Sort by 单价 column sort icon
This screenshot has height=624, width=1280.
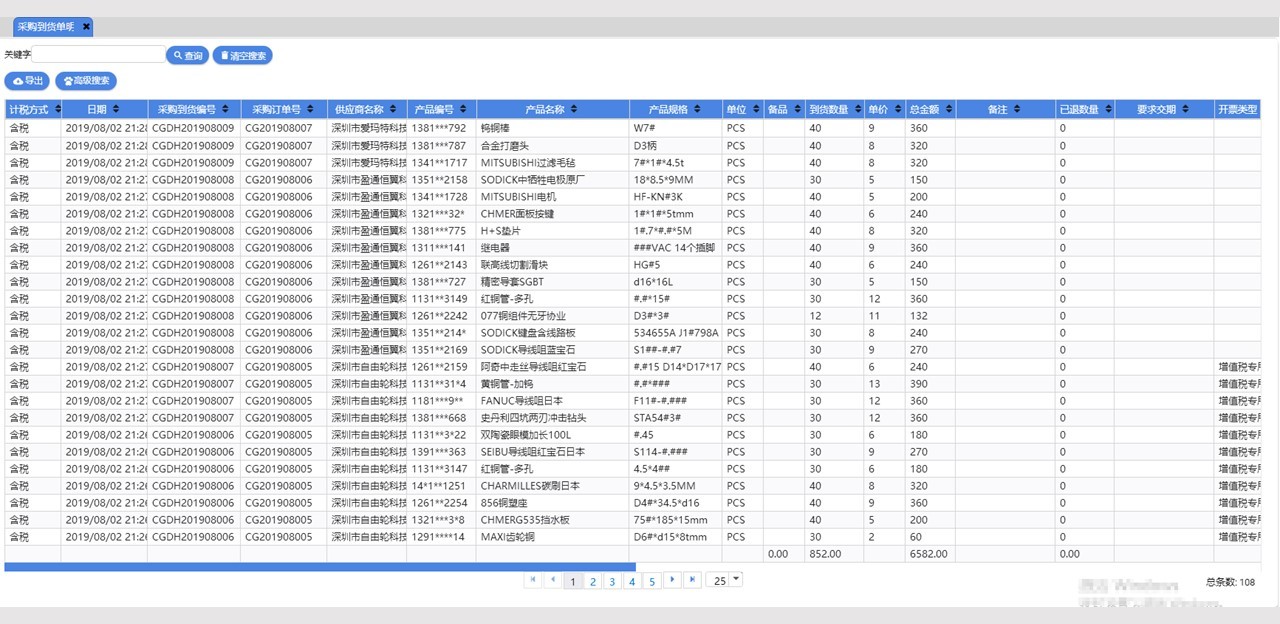tap(896, 109)
